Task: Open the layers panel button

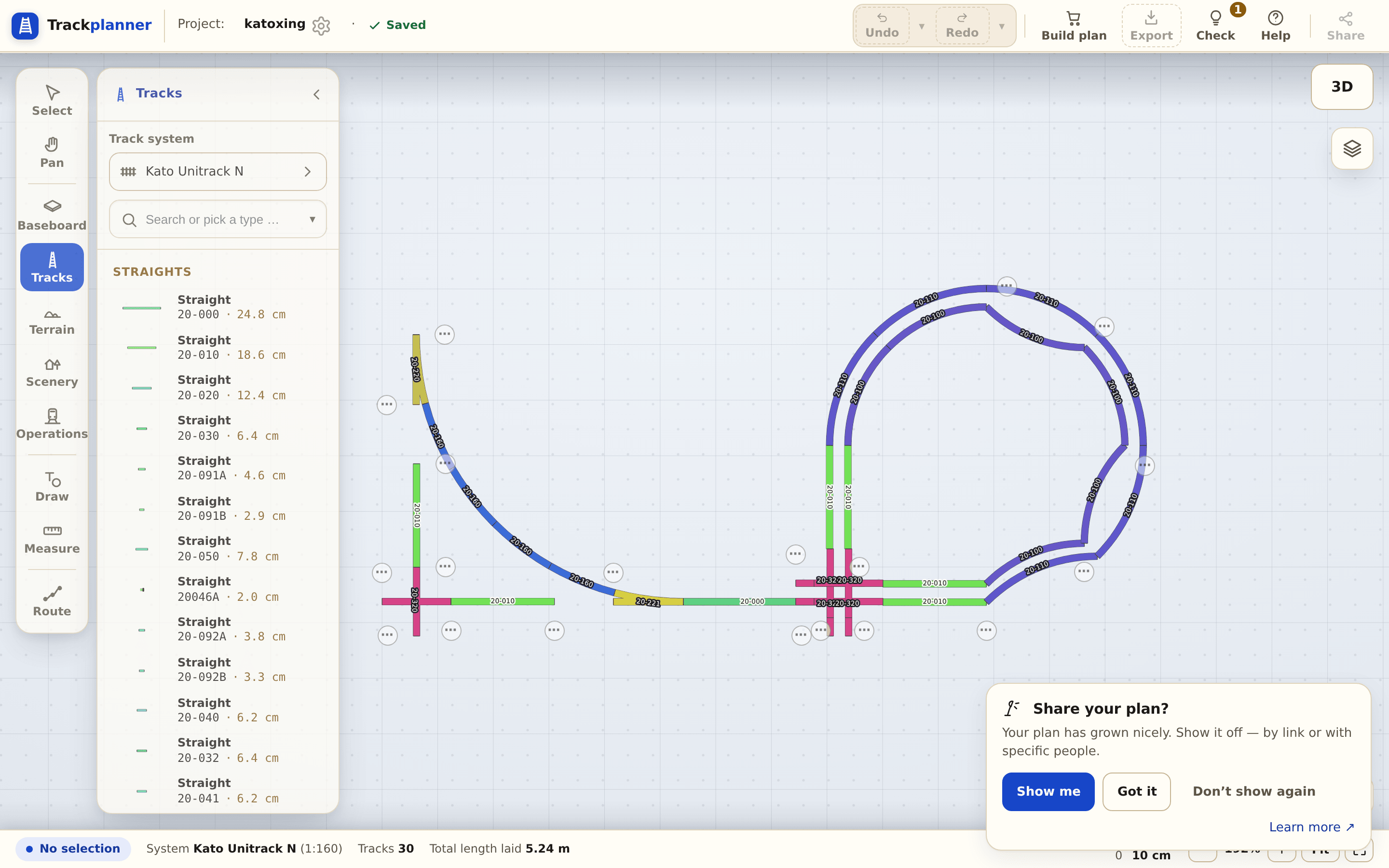Action: coord(1352,149)
